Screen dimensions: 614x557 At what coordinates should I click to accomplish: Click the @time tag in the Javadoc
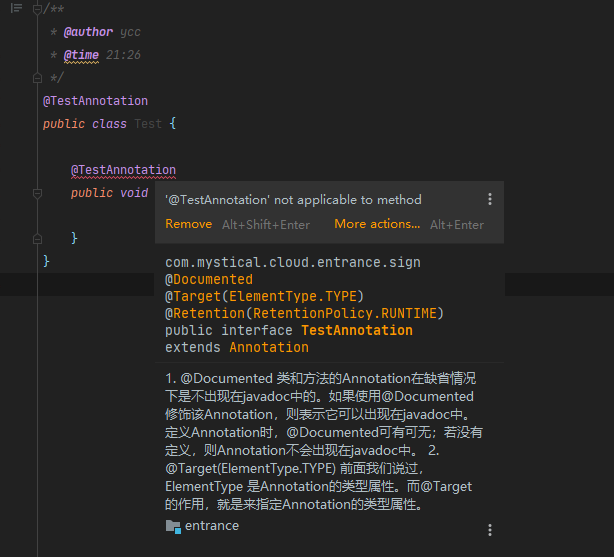coord(81,55)
